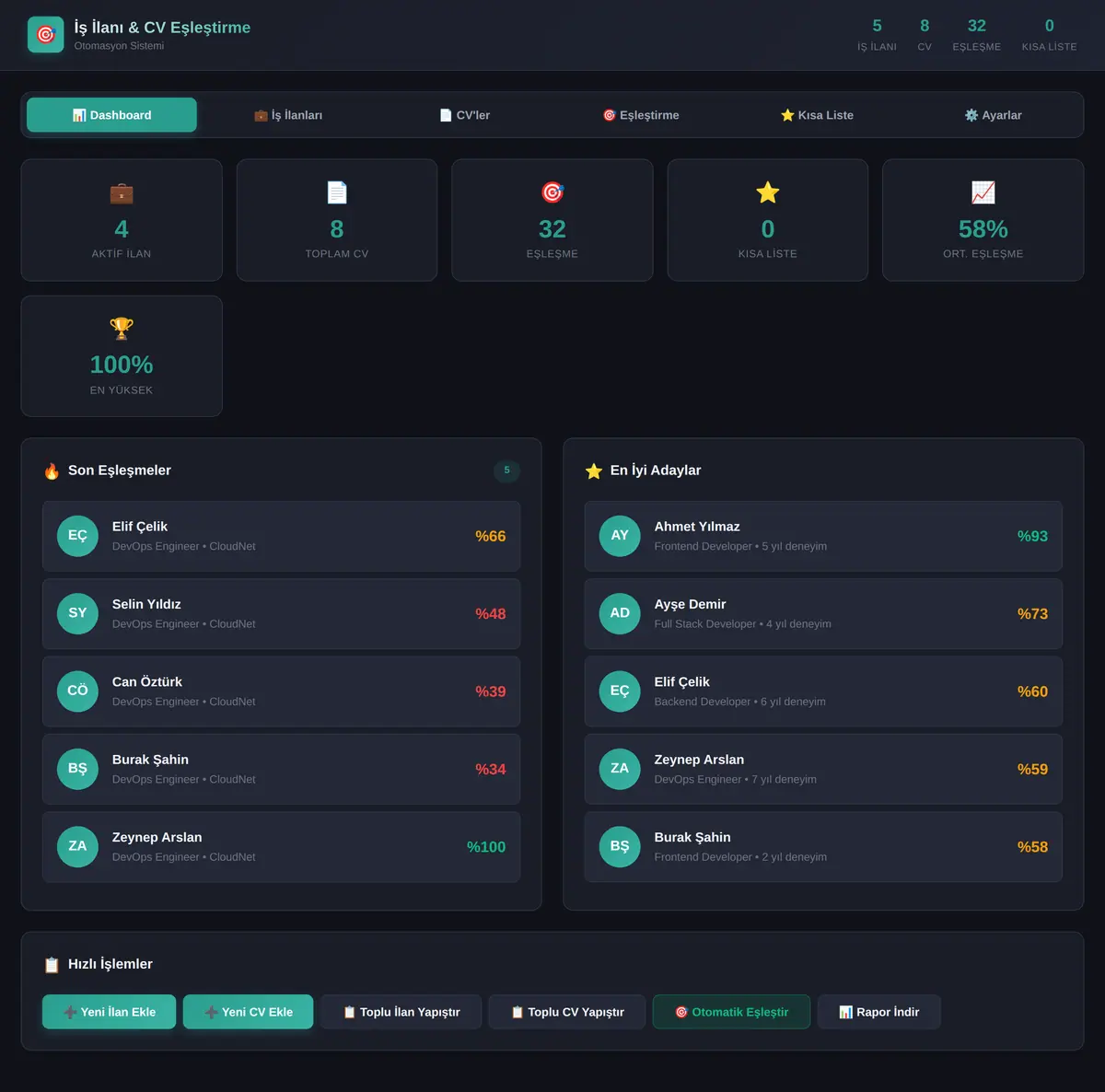Image resolution: width=1105 pixels, height=1092 pixels.
Task: Click the star icon beside En İyi Adaylar
Action: click(x=594, y=471)
